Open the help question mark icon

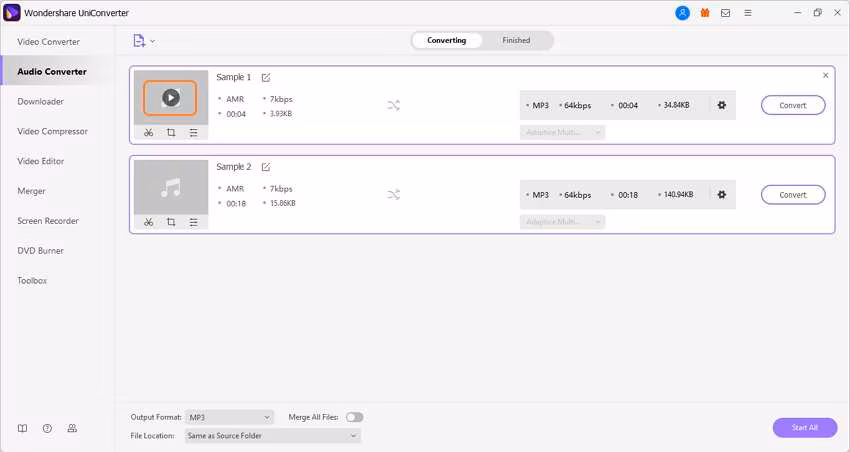(47, 428)
